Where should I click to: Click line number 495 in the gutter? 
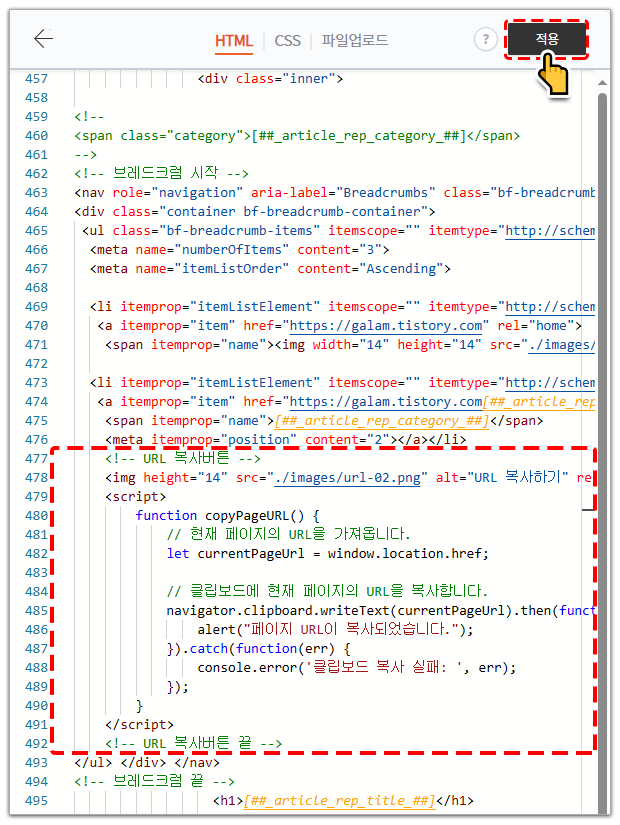click(36, 801)
